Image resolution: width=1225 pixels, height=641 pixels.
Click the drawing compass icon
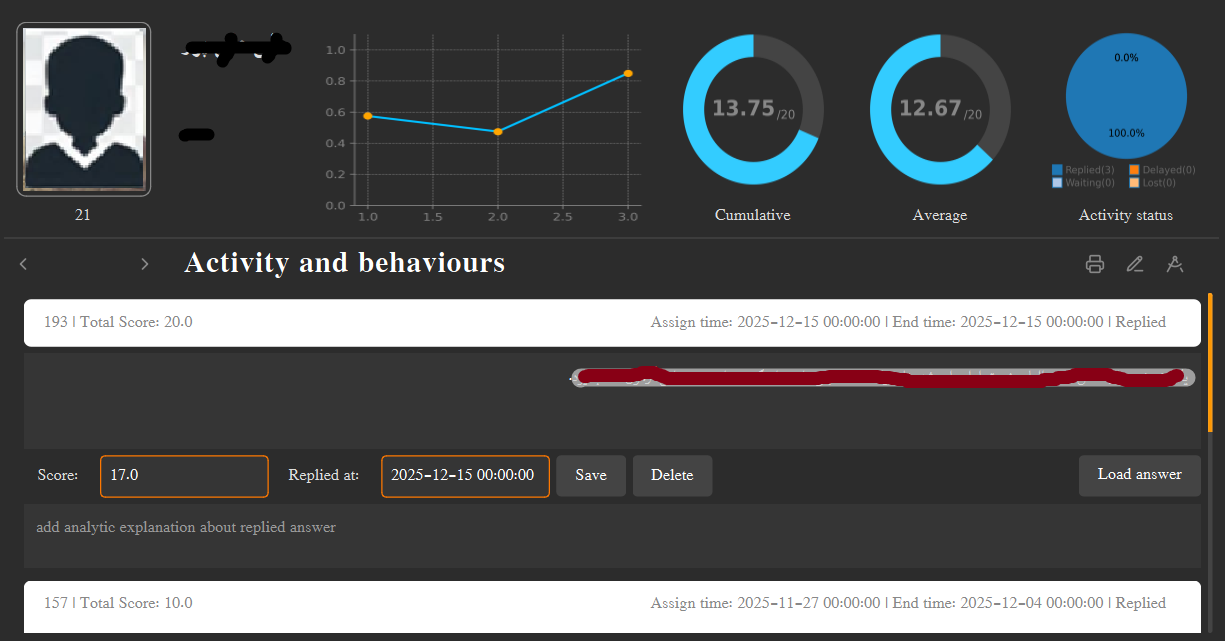pos(1175,264)
